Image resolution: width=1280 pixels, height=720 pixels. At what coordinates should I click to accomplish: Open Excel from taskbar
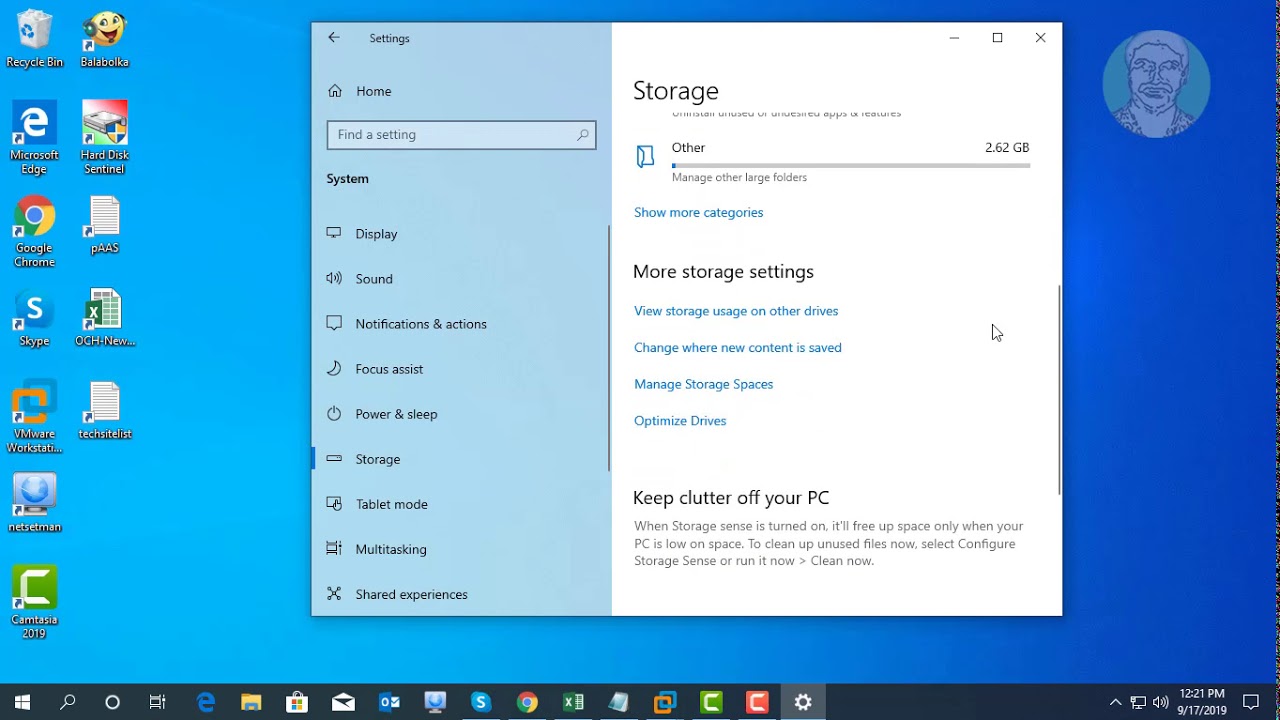[573, 702]
